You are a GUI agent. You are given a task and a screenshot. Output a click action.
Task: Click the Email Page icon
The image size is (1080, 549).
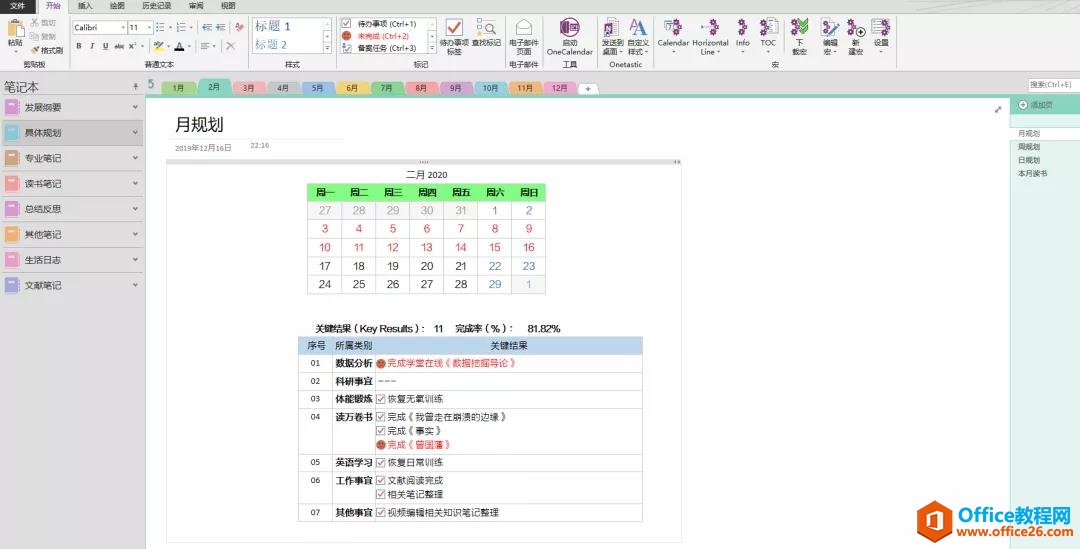tap(523, 28)
